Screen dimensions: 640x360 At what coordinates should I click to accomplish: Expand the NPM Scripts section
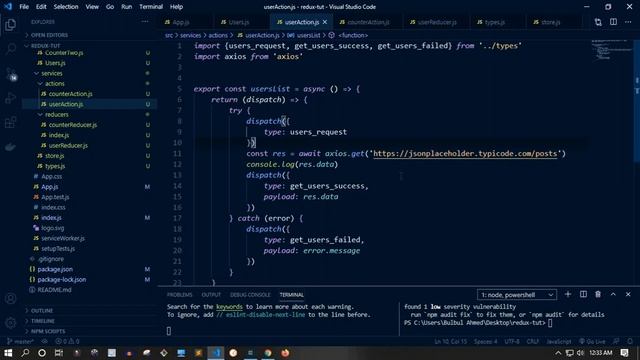click(48, 331)
